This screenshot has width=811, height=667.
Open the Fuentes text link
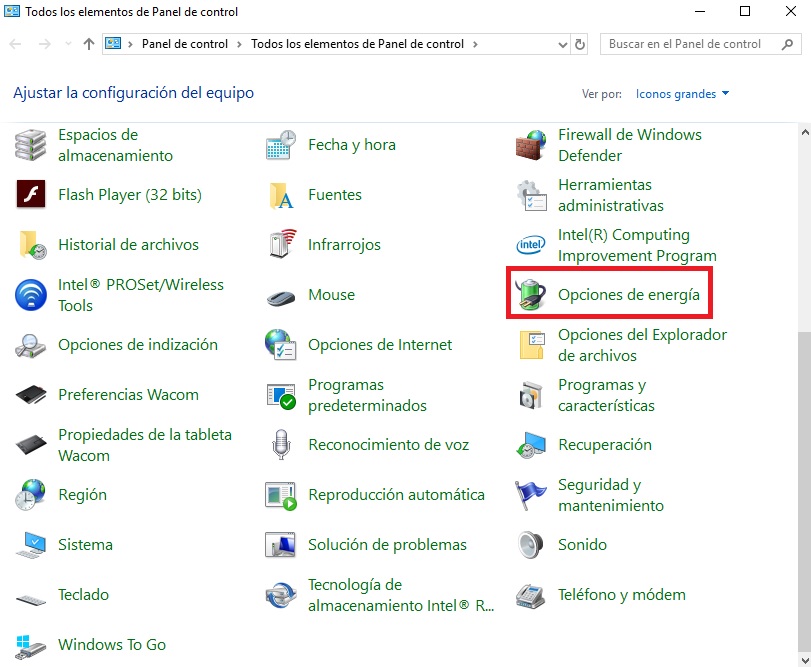coord(335,195)
